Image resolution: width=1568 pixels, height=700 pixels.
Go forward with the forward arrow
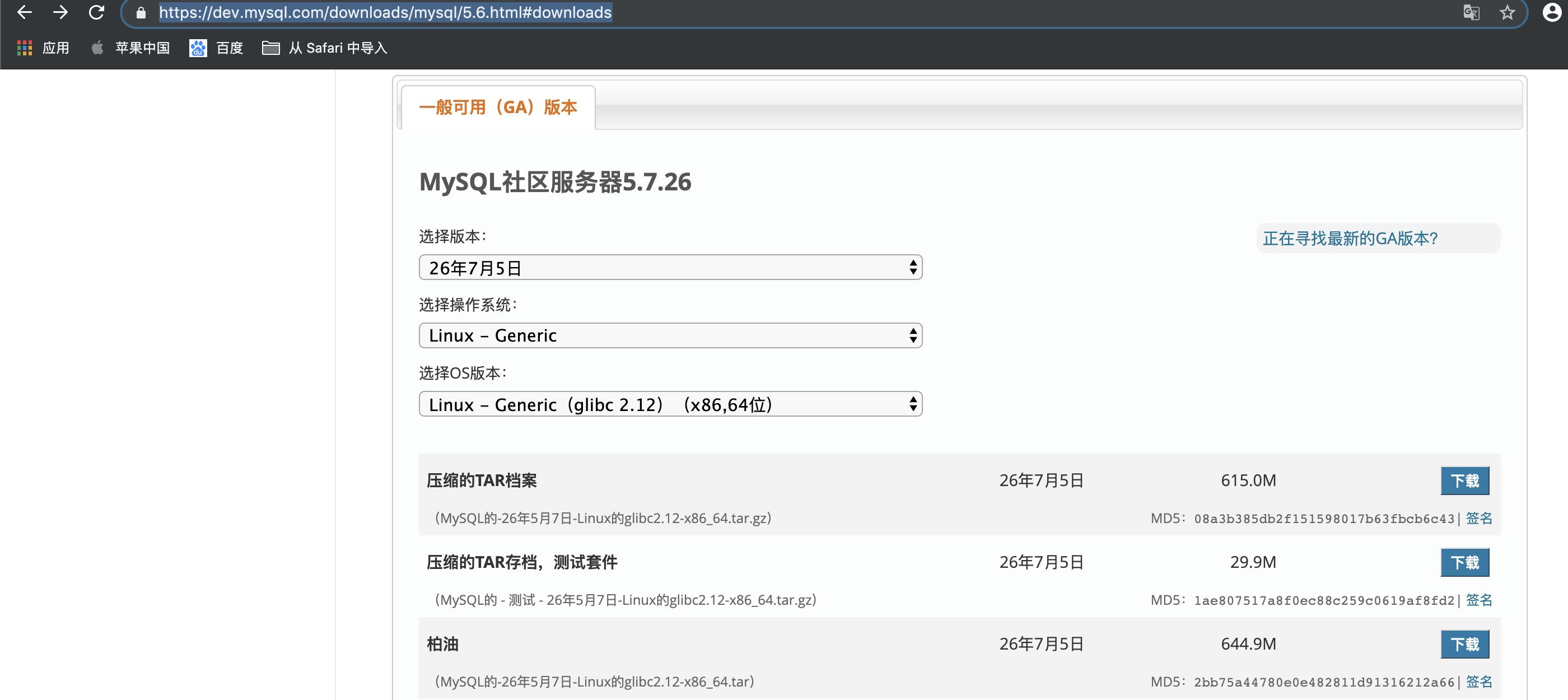(x=60, y=12)
